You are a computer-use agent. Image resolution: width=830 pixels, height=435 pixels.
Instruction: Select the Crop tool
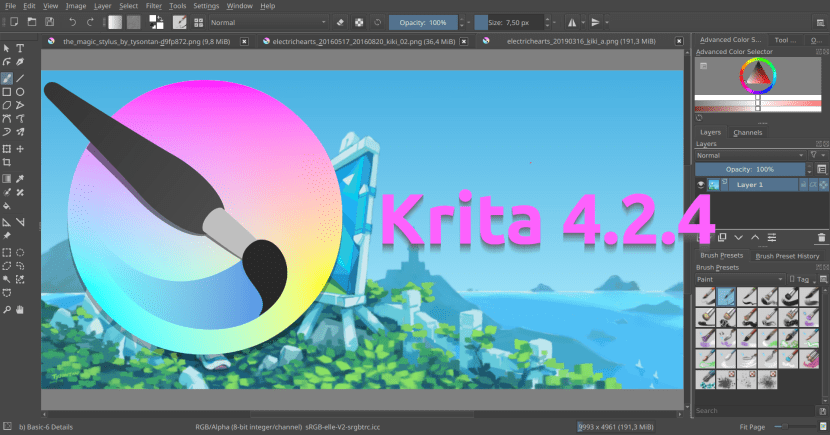pos(7,162)
